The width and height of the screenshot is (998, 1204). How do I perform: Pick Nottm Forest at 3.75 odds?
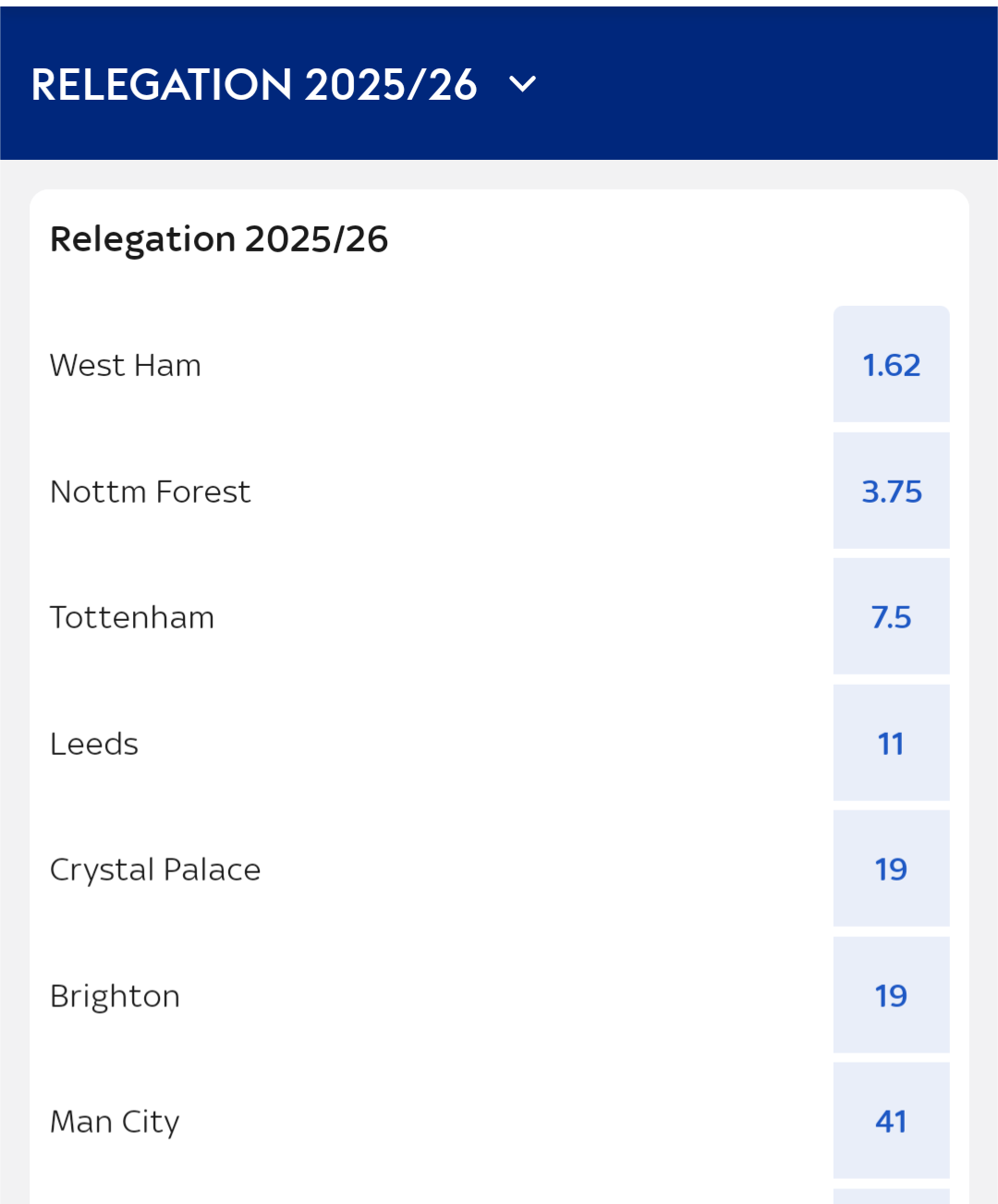891,491
